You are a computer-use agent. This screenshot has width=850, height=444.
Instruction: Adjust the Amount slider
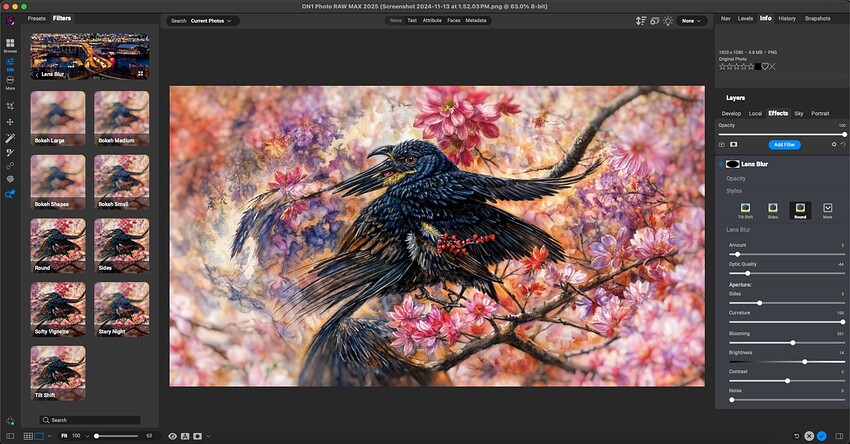787,254
